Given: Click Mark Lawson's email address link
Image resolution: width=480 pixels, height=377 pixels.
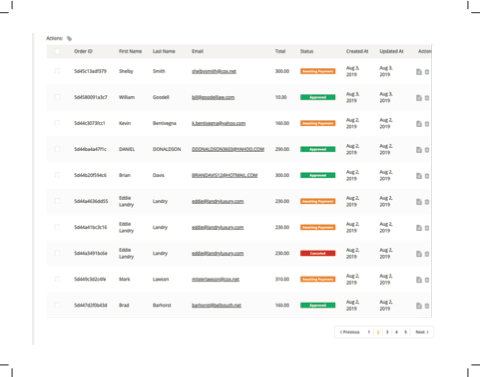Looking at the screenshot, I should [x=215, y=279].
